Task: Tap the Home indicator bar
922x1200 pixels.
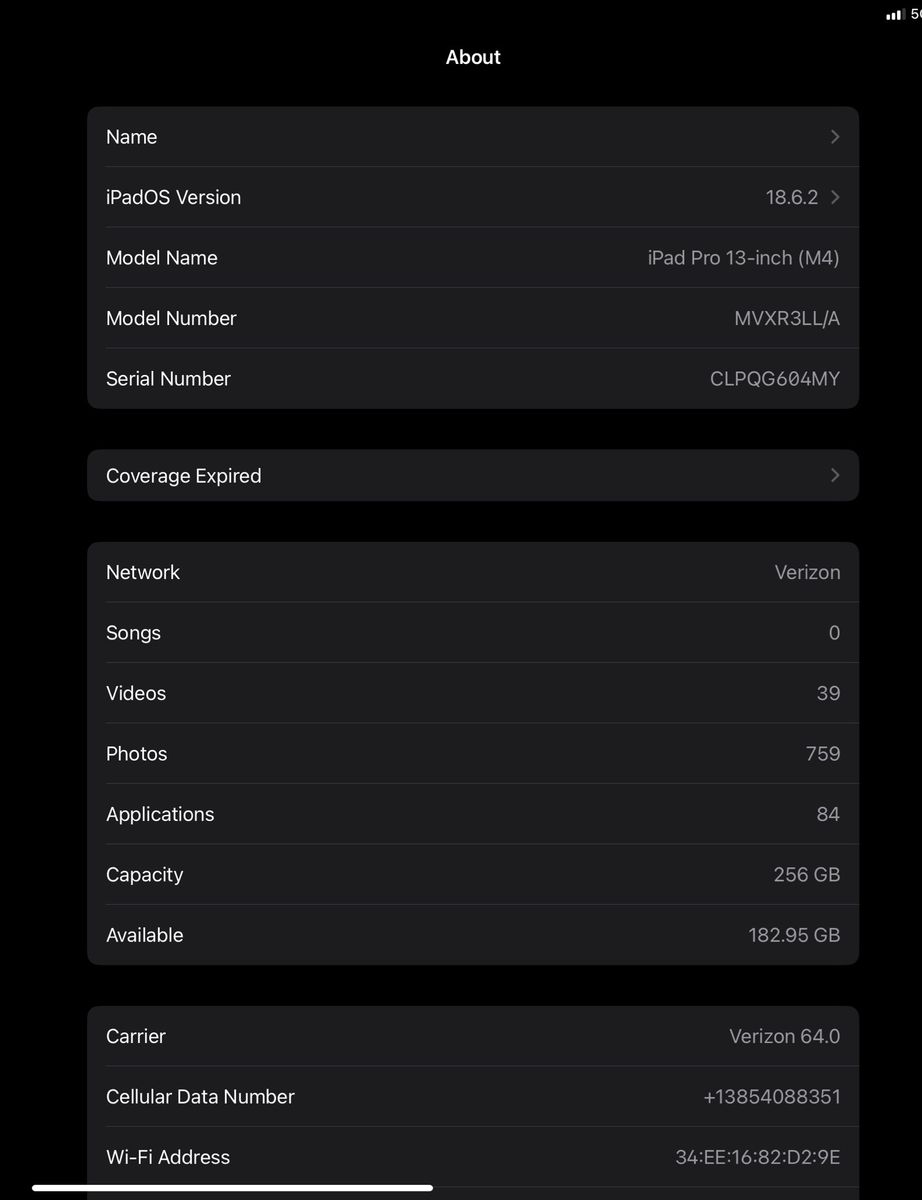Action: point(232,1188)
